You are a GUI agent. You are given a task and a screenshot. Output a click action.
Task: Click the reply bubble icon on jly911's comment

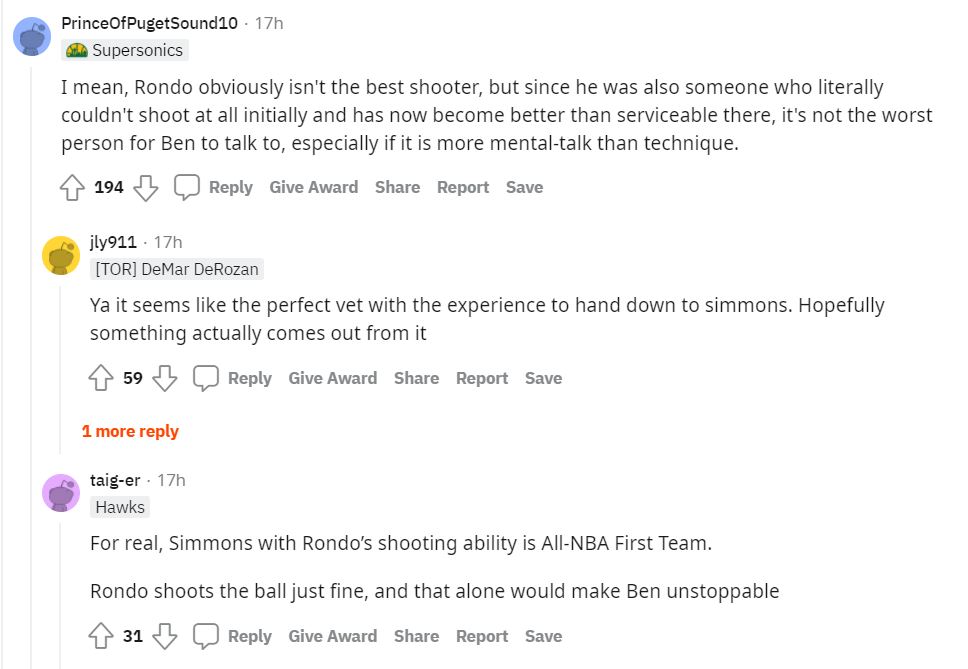coord(205,378)
